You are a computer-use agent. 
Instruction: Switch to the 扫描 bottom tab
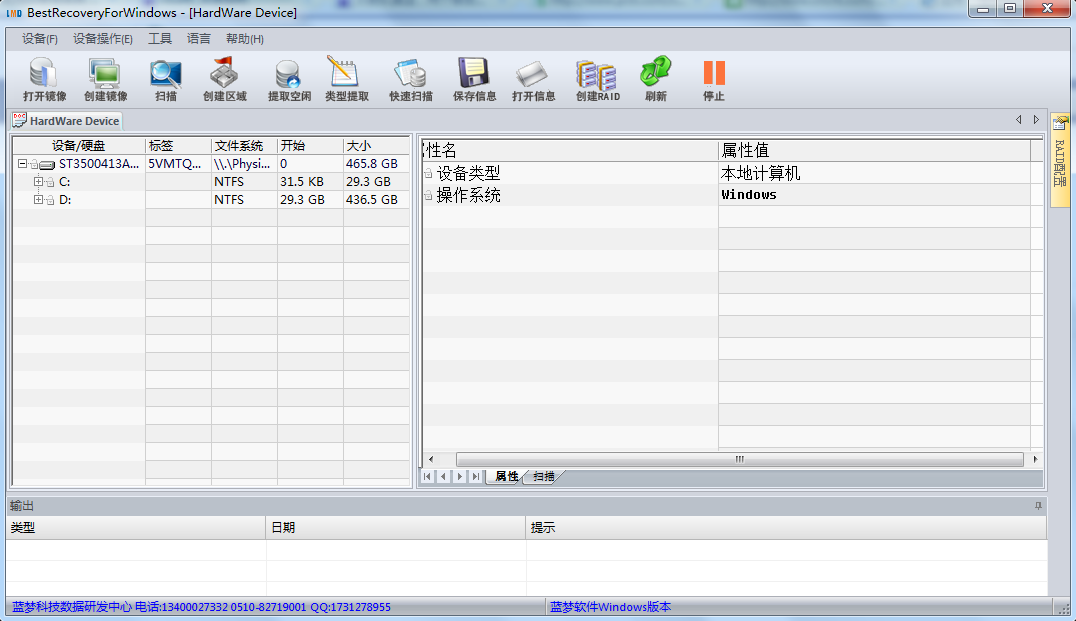(x=543, y=476)
